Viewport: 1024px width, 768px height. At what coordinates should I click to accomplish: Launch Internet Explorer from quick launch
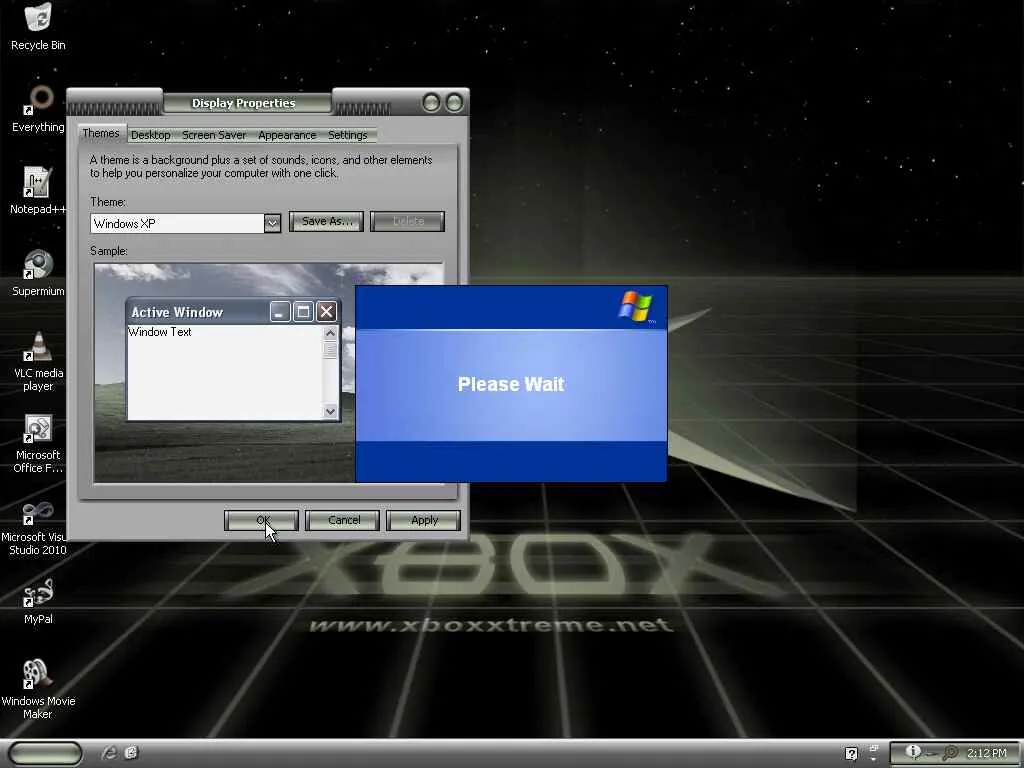109,753
